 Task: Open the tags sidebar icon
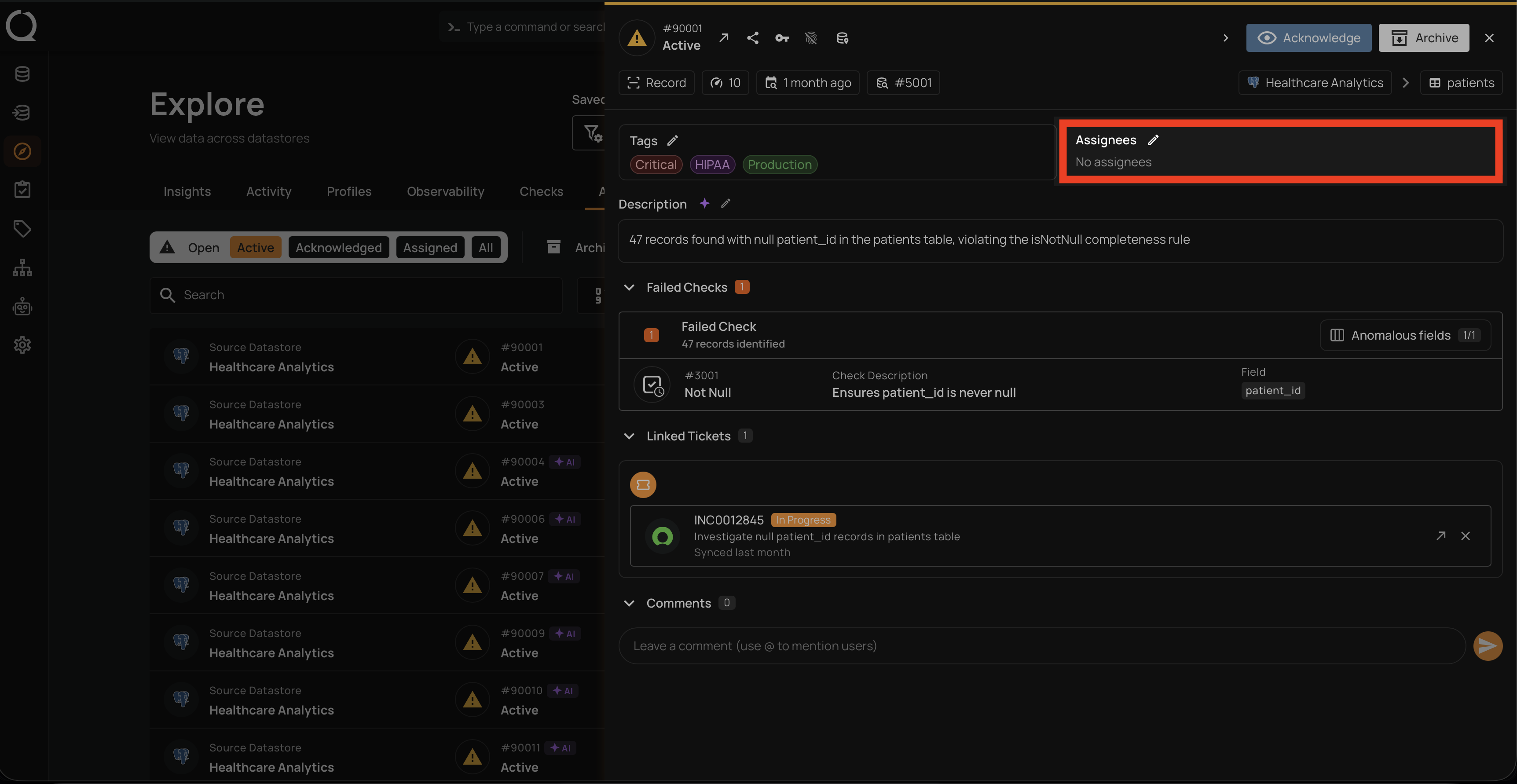(22, 228)
